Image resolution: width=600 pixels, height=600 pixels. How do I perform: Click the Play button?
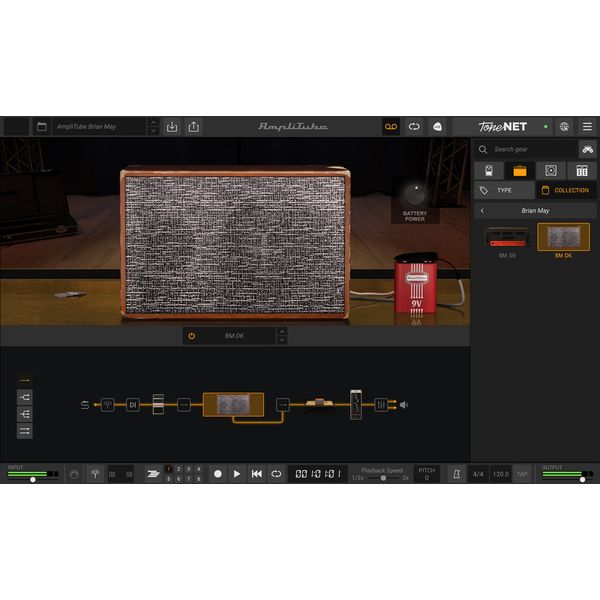pos(237,474)
